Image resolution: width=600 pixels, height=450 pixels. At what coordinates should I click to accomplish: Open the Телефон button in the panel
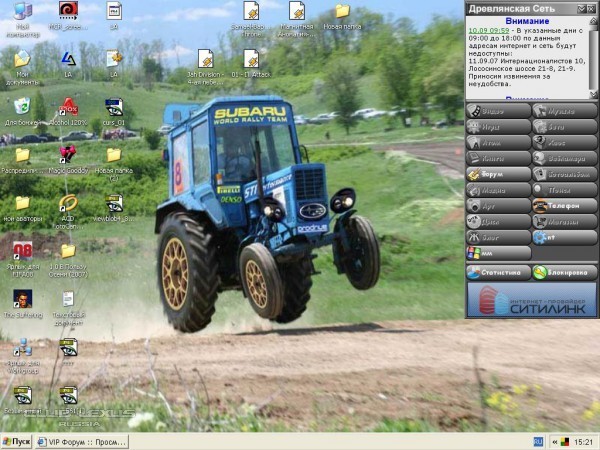[x=564, y=206]
